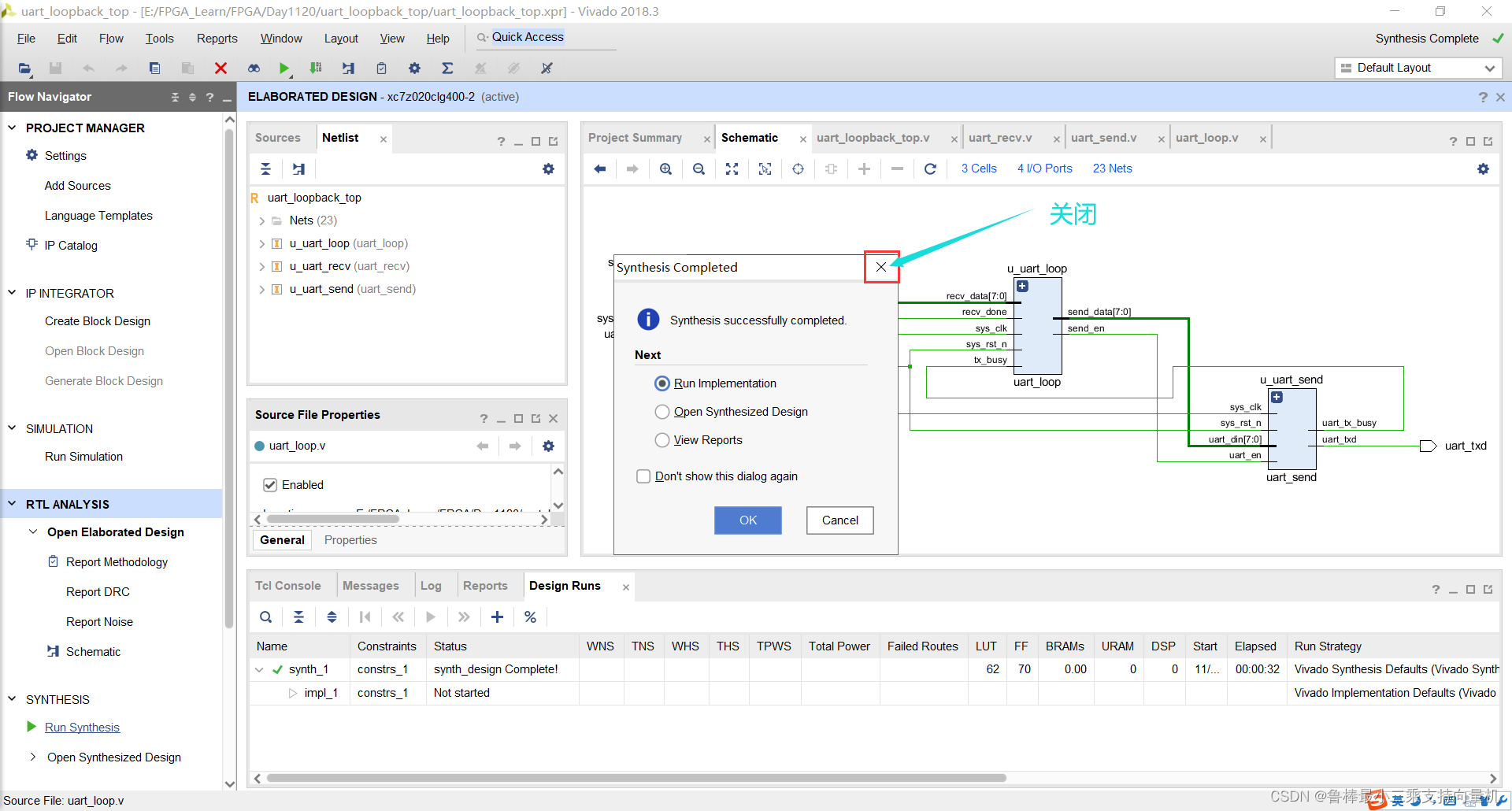Toggle the Enabled checkbox for uart_loop.v
Viewport: 1512px width, 811px height.
click(270, 485)
